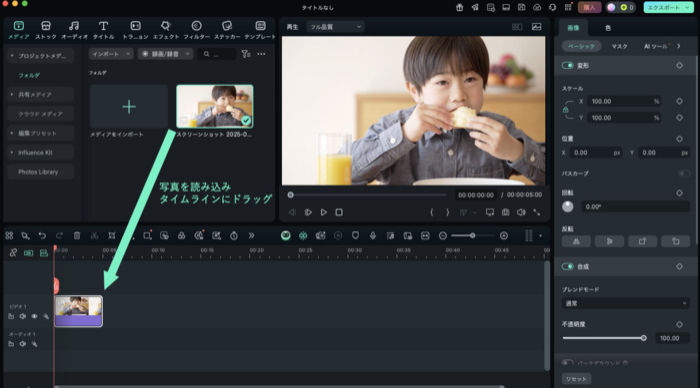
Task: Toggle the scale aspect lock icon
Action: click(566, 110)
